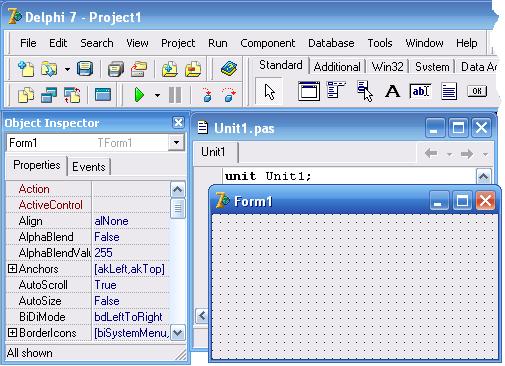Click the Step Over debug icon
The image size is (505, 366).
(229, 95)
